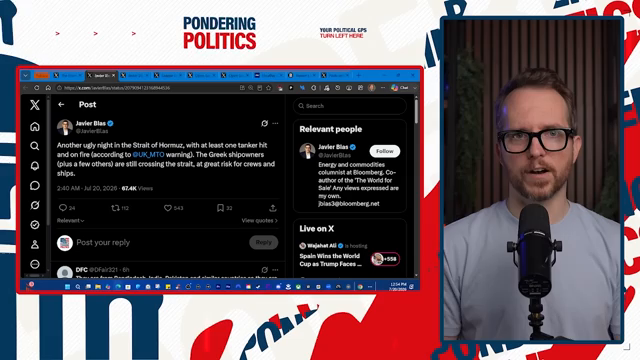Open the Verified checkmark sidebar icon
The width and height of the screenshot is (640, 360).
[35, 224]
